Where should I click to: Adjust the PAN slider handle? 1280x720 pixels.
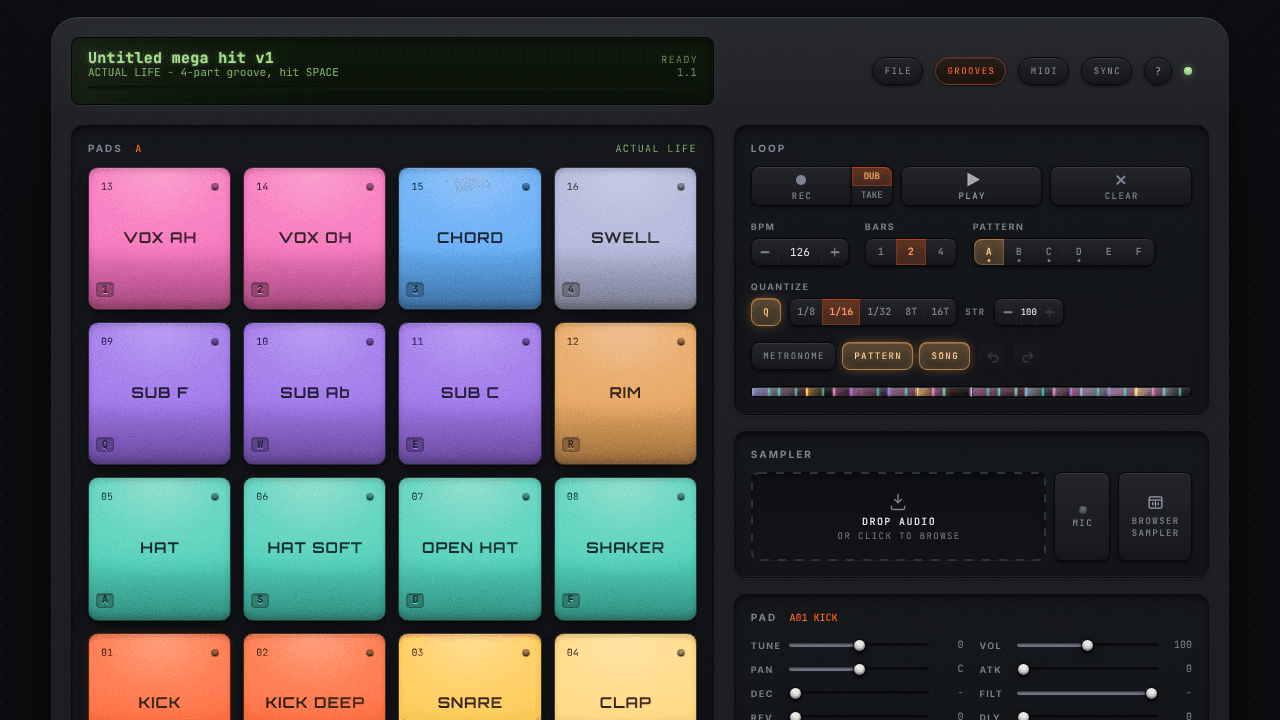pos(859,669)
